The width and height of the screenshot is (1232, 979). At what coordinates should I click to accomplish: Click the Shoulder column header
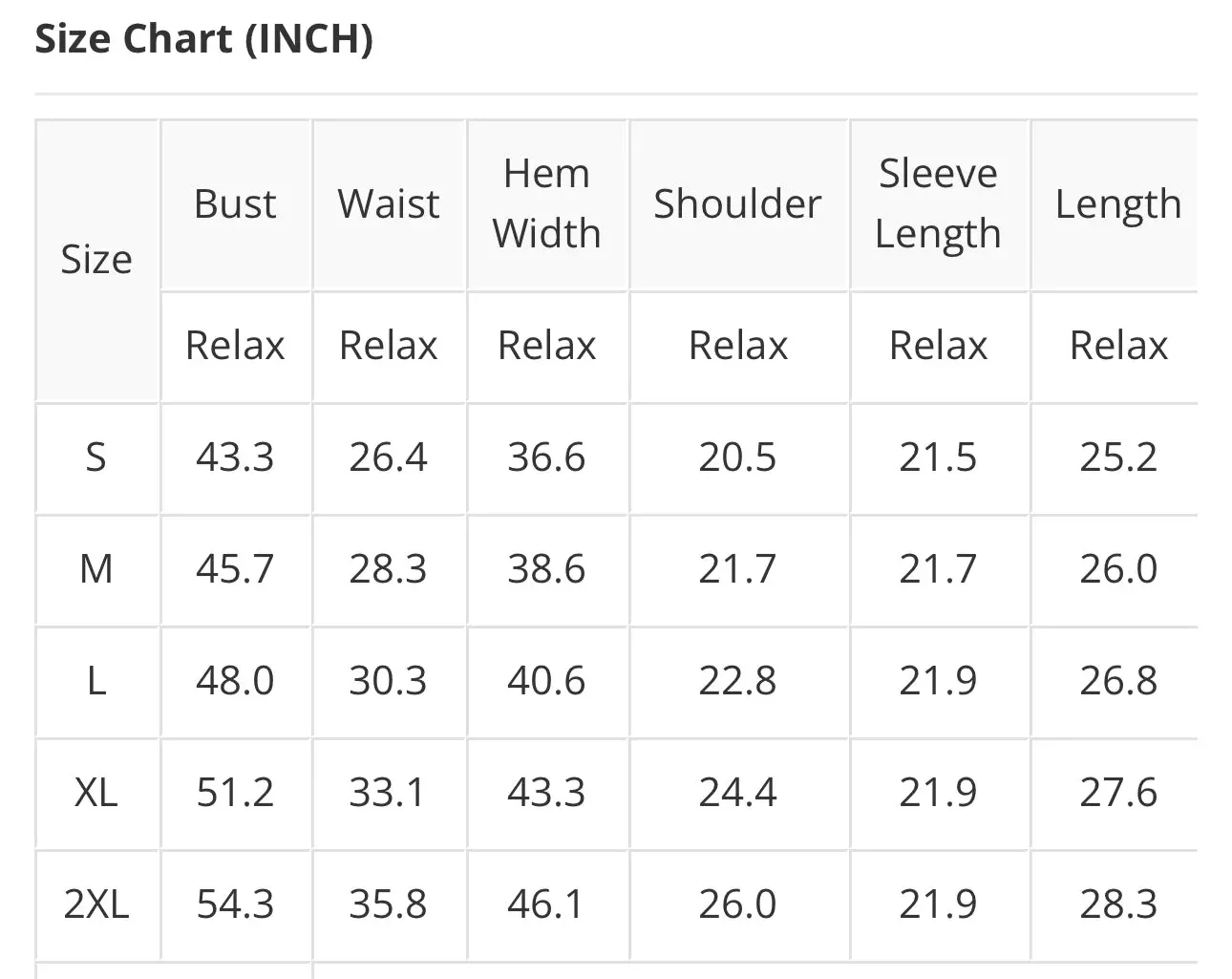tap(737, 204)
